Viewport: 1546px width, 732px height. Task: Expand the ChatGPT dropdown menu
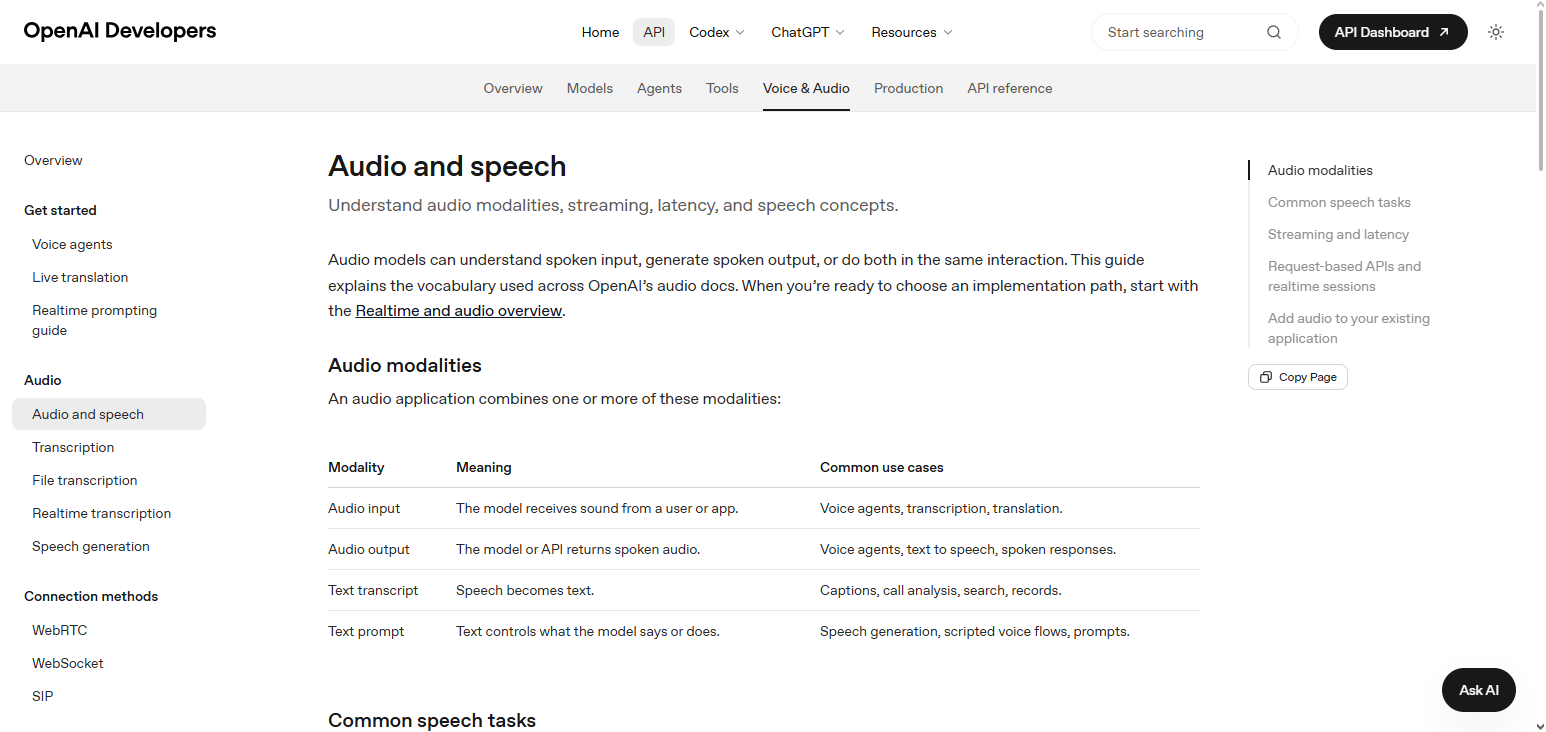[x=808, y=32]
